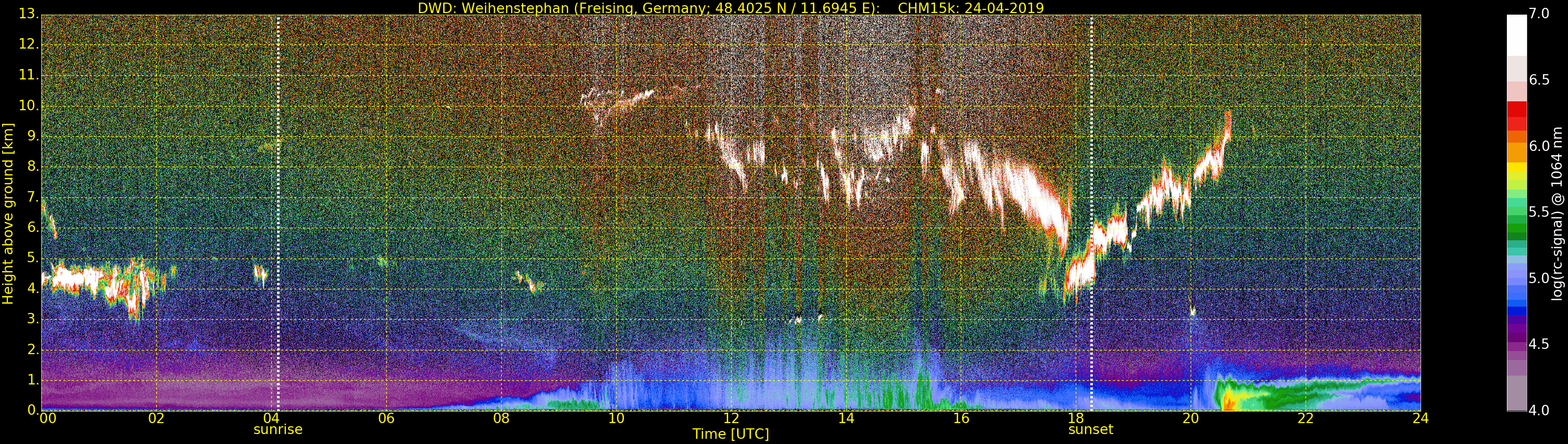
Task: Click the 'Time [UTC]' axis title
Action: pos(731,434)
